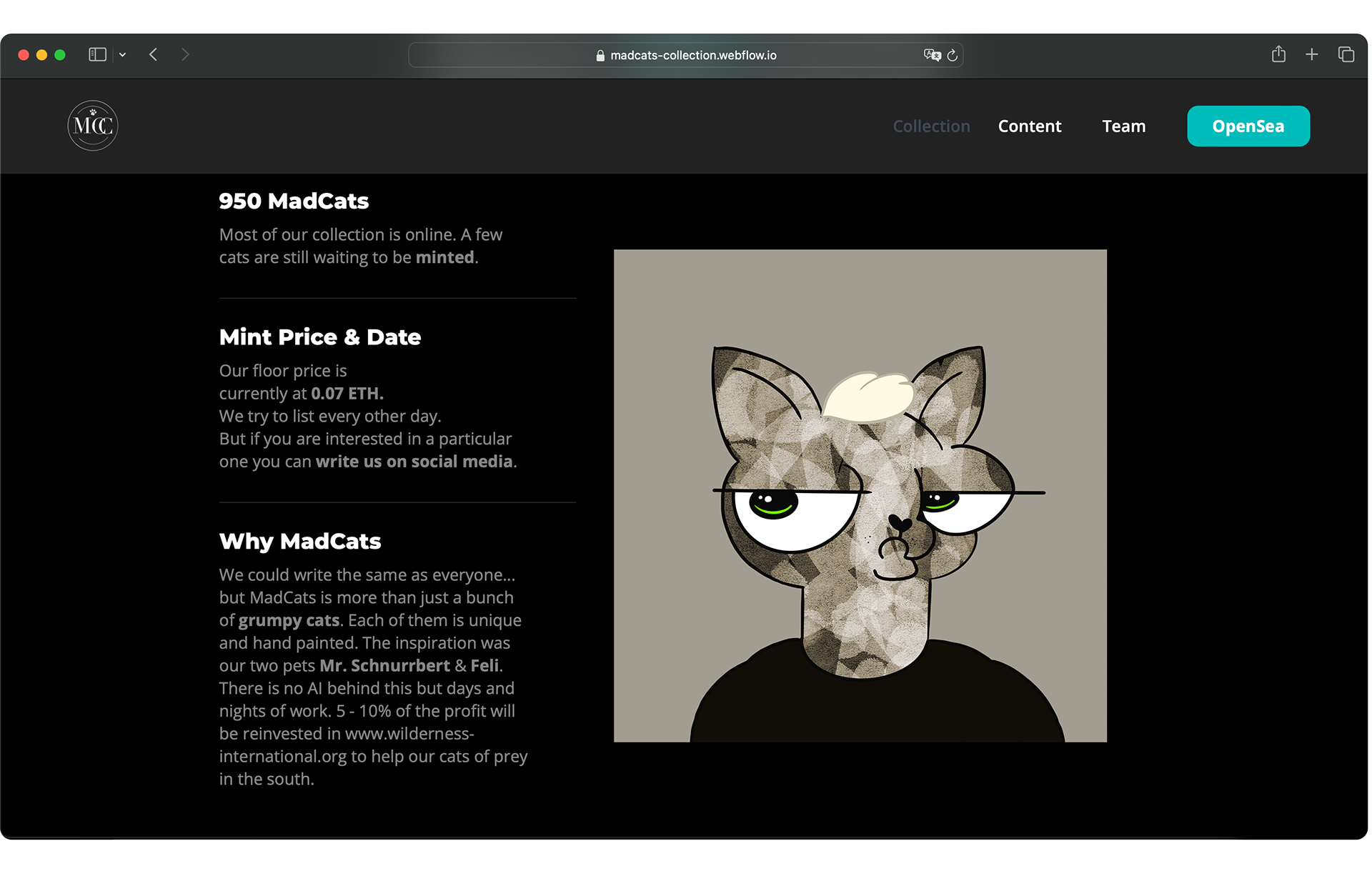Click the forward navigation arrow
Viewport: 1372px width, 891px height.
pos(185,54)
